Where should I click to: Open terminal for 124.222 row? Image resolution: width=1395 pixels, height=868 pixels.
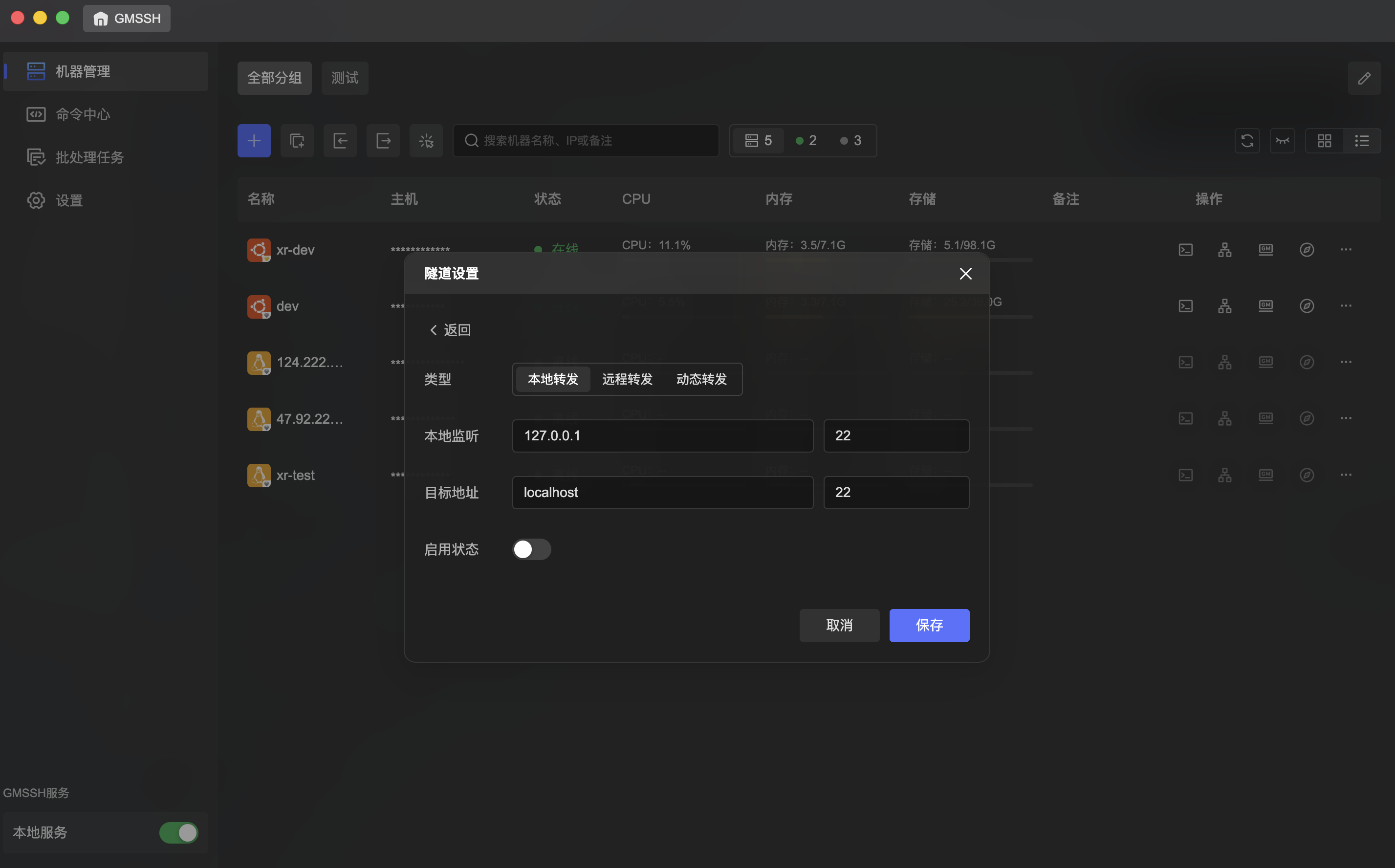pyautogui.click(x=1185, y=362)
